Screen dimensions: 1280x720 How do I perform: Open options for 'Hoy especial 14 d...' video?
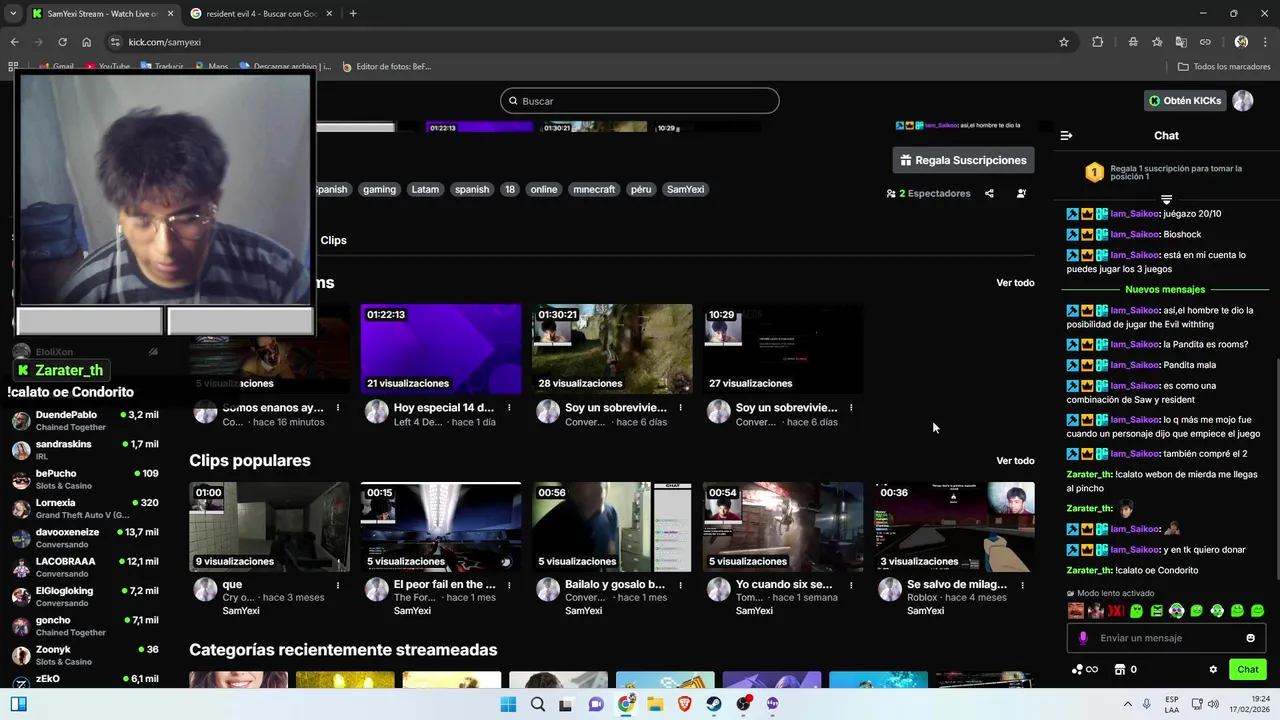click(x=509, y=408)
